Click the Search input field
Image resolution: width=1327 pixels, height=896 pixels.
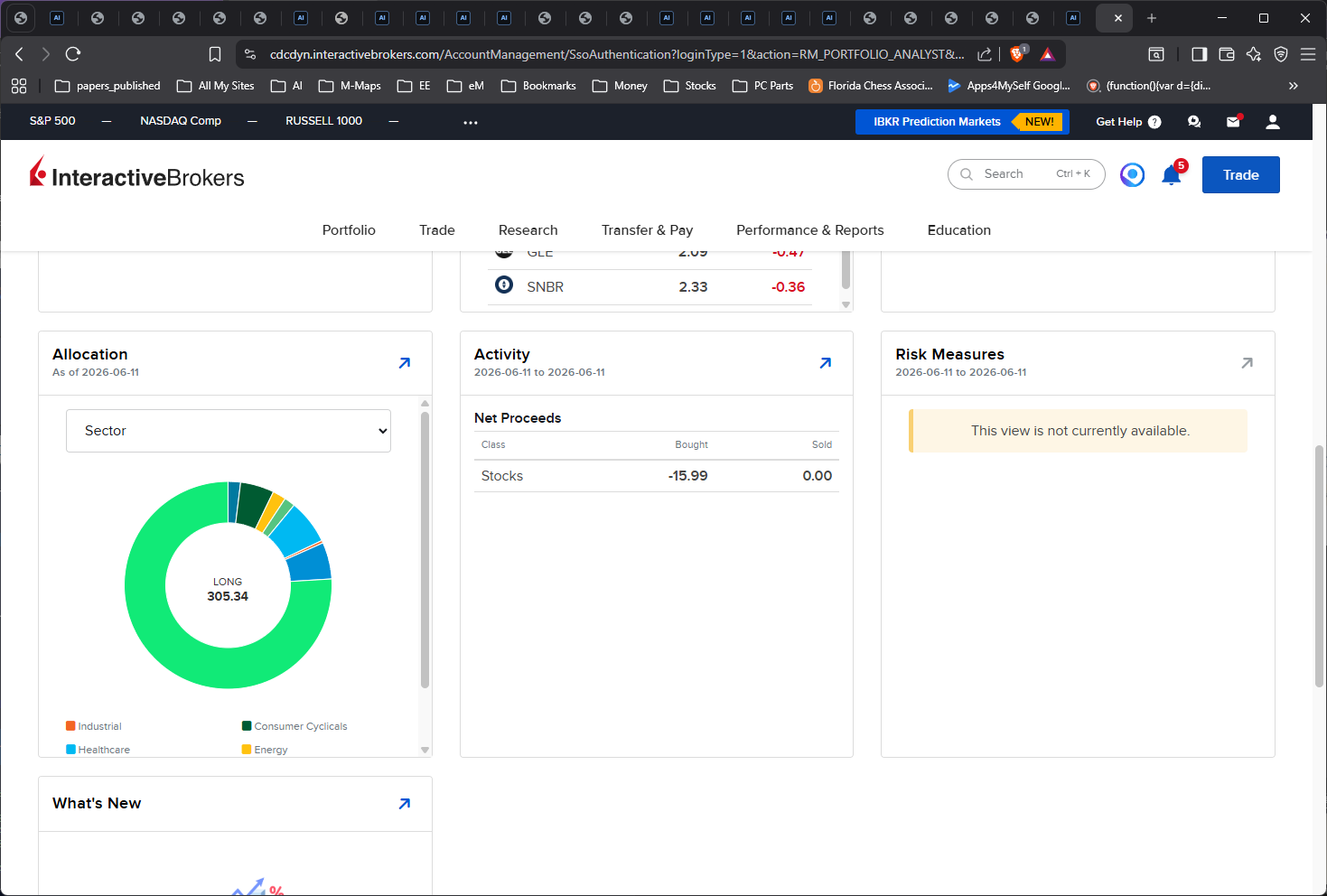(1026, 174)
